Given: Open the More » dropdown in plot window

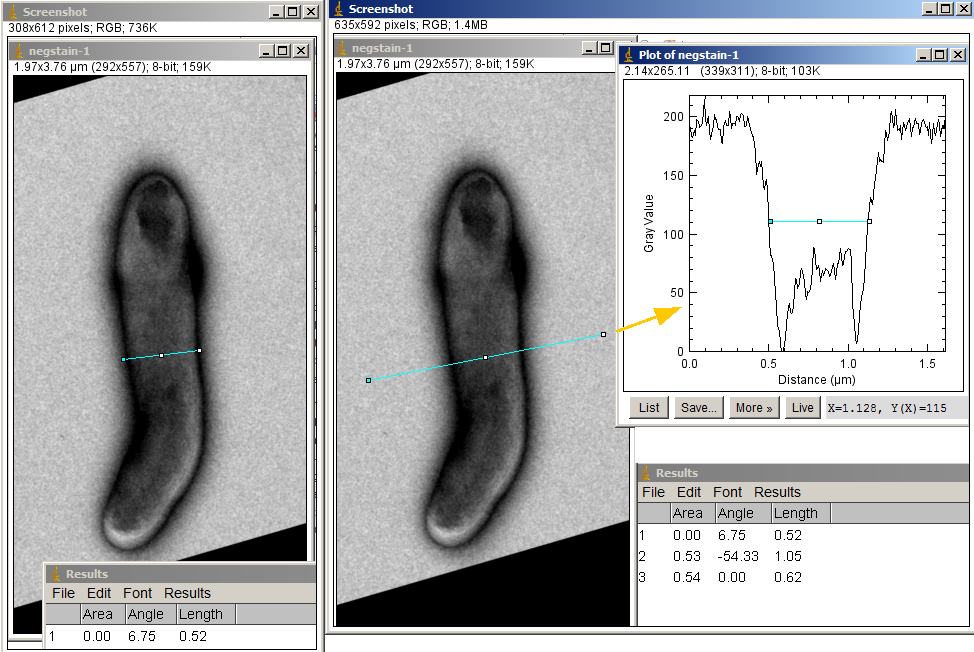Looking at the screenshot, I should point(754,407).
